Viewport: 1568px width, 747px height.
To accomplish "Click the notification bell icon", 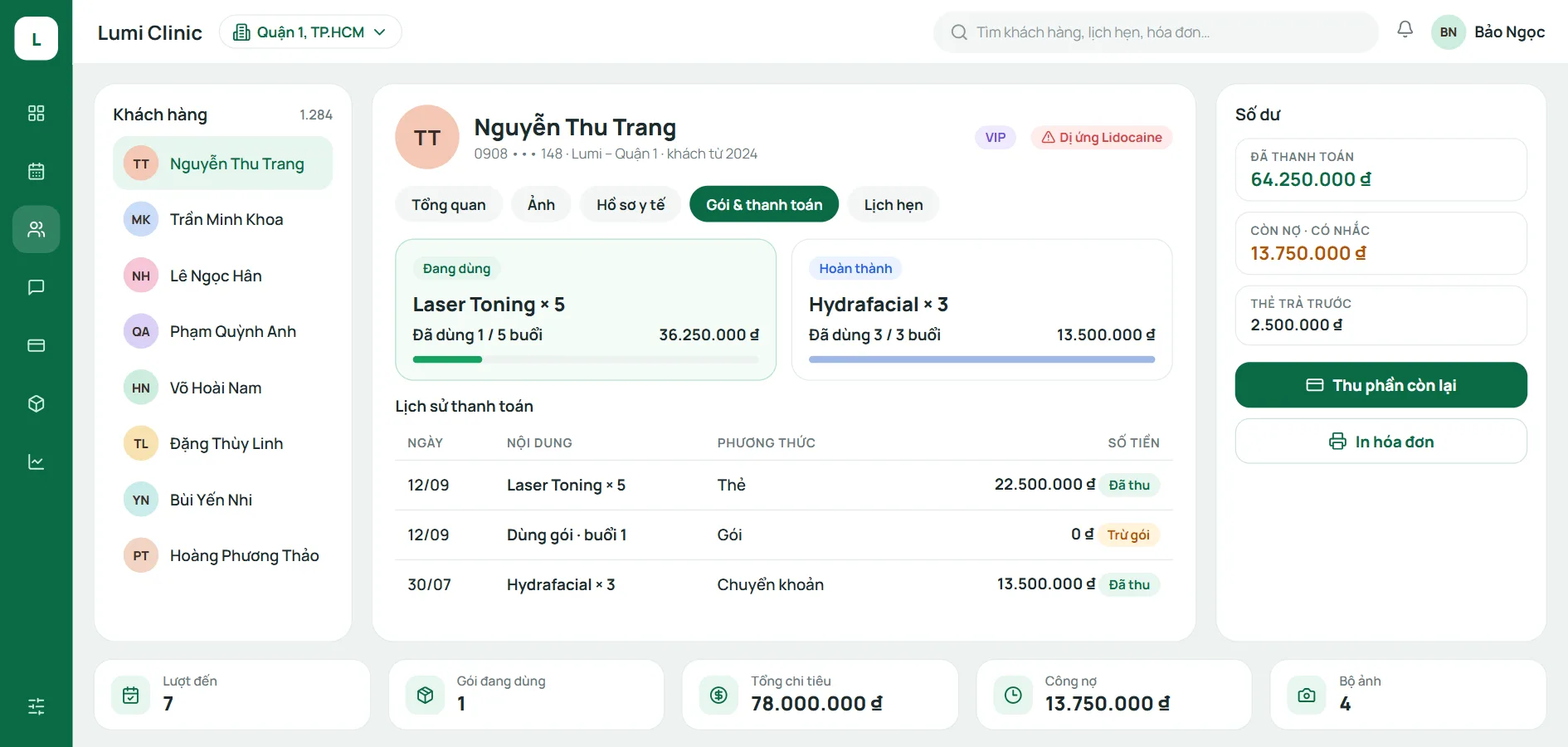I will click(x=1405, y=30).
